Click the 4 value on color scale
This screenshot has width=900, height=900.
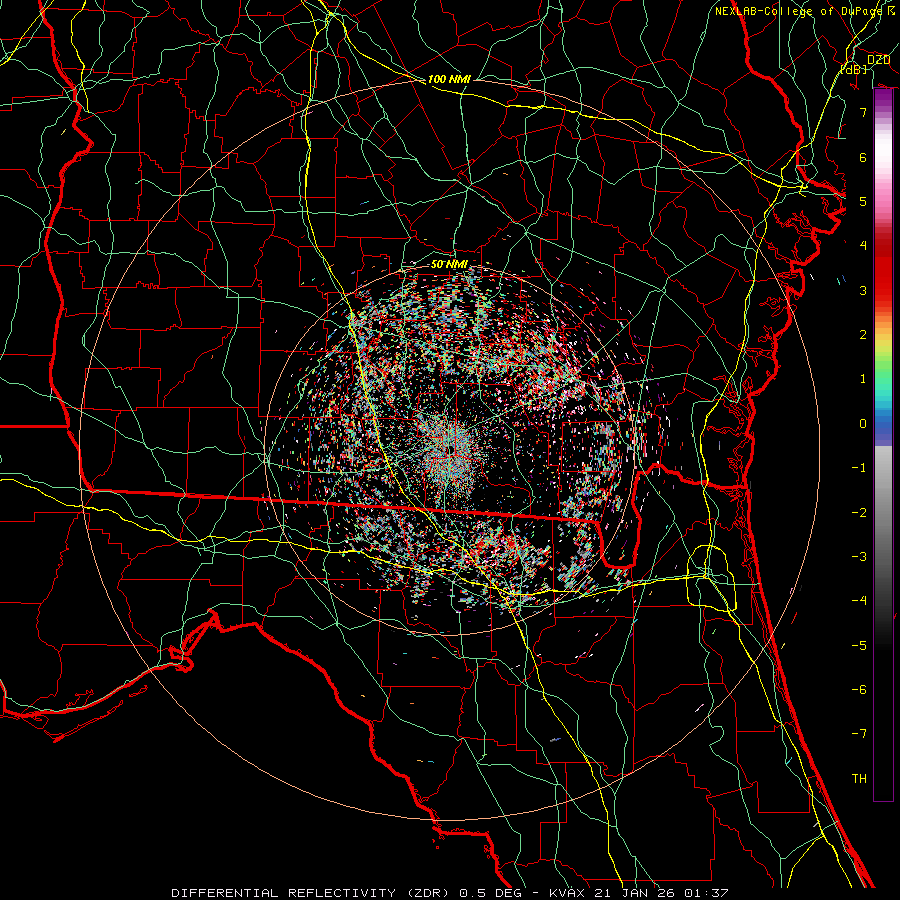(x=863, y=245)
